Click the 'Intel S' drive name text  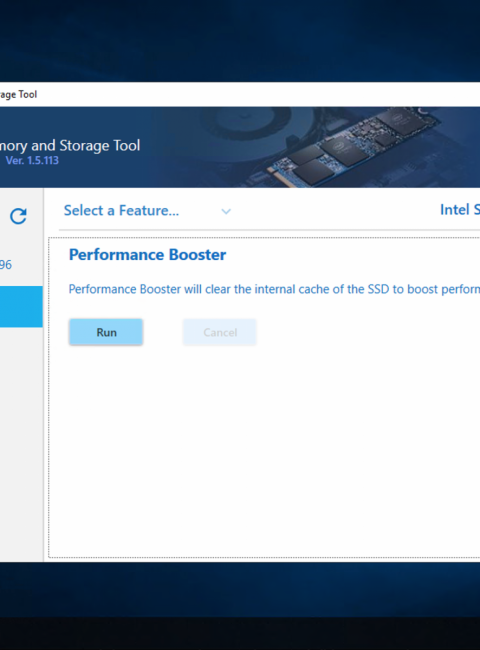coord(460,210)
